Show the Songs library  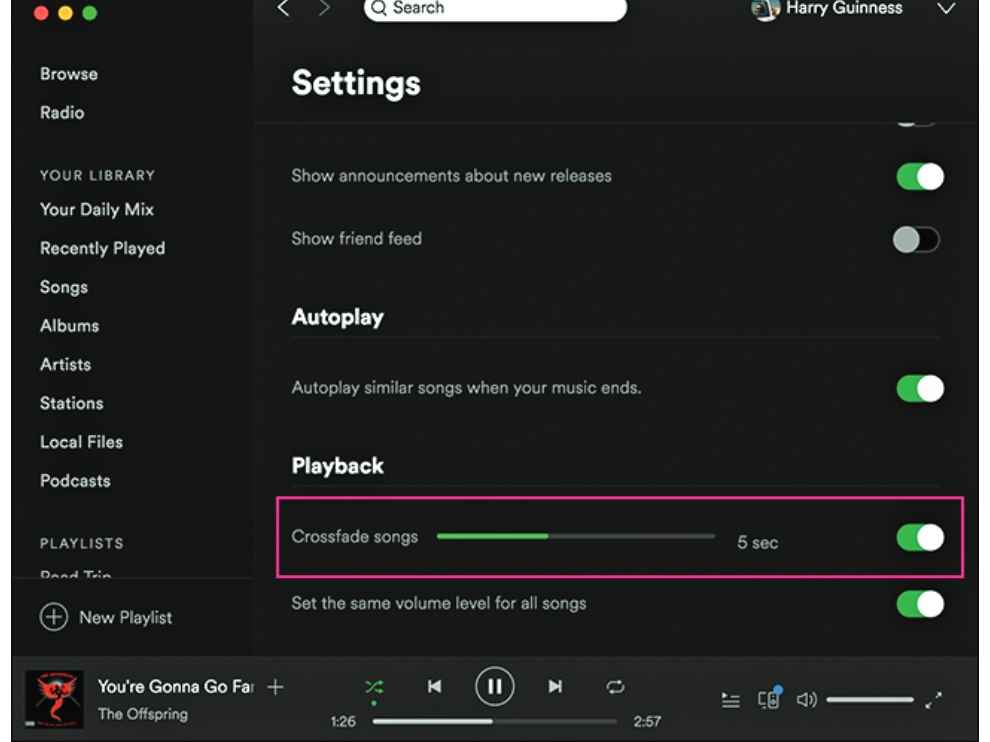click(x=64, y=287)
